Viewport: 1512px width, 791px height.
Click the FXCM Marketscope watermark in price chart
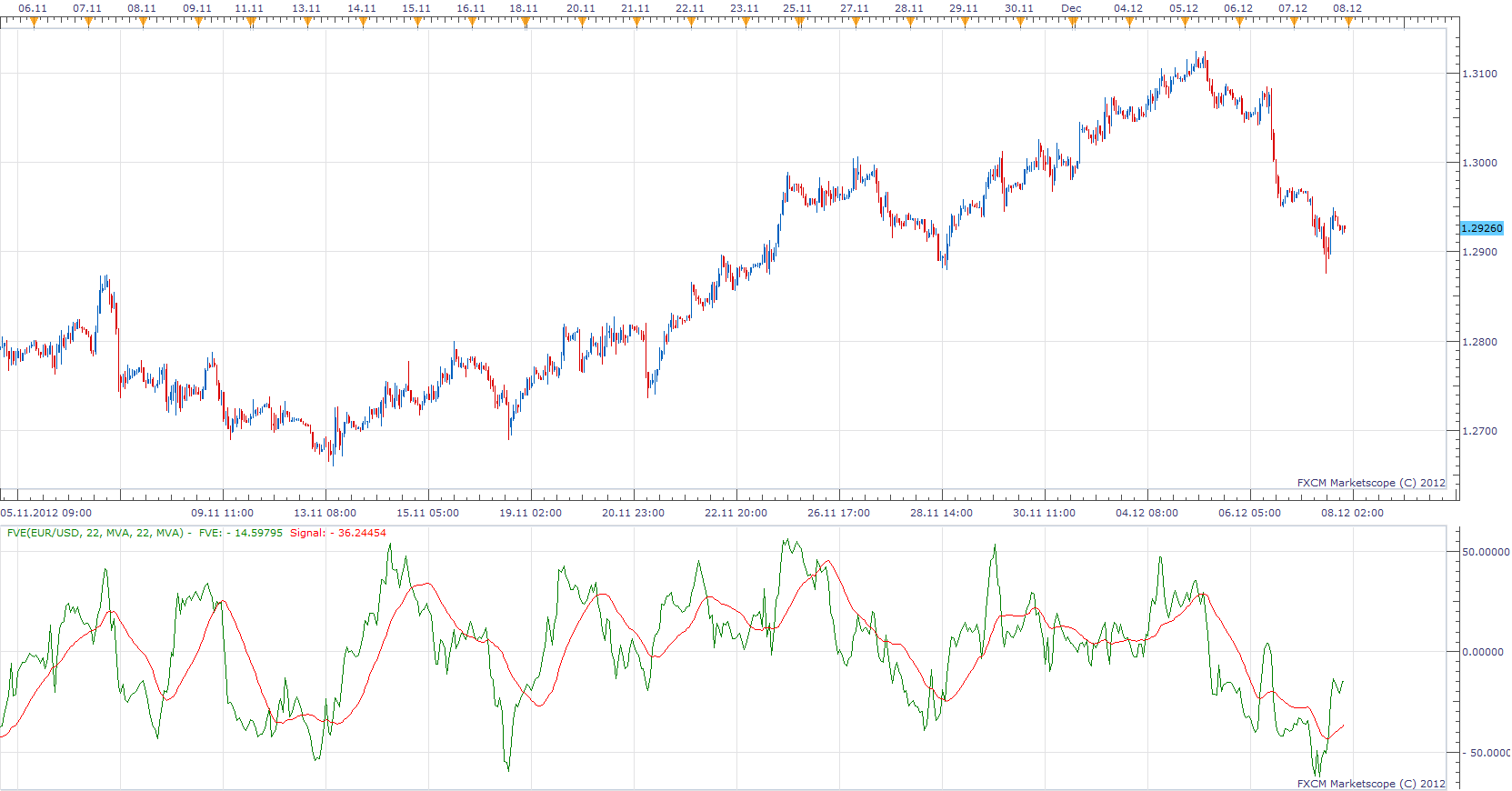(1371, 483)
